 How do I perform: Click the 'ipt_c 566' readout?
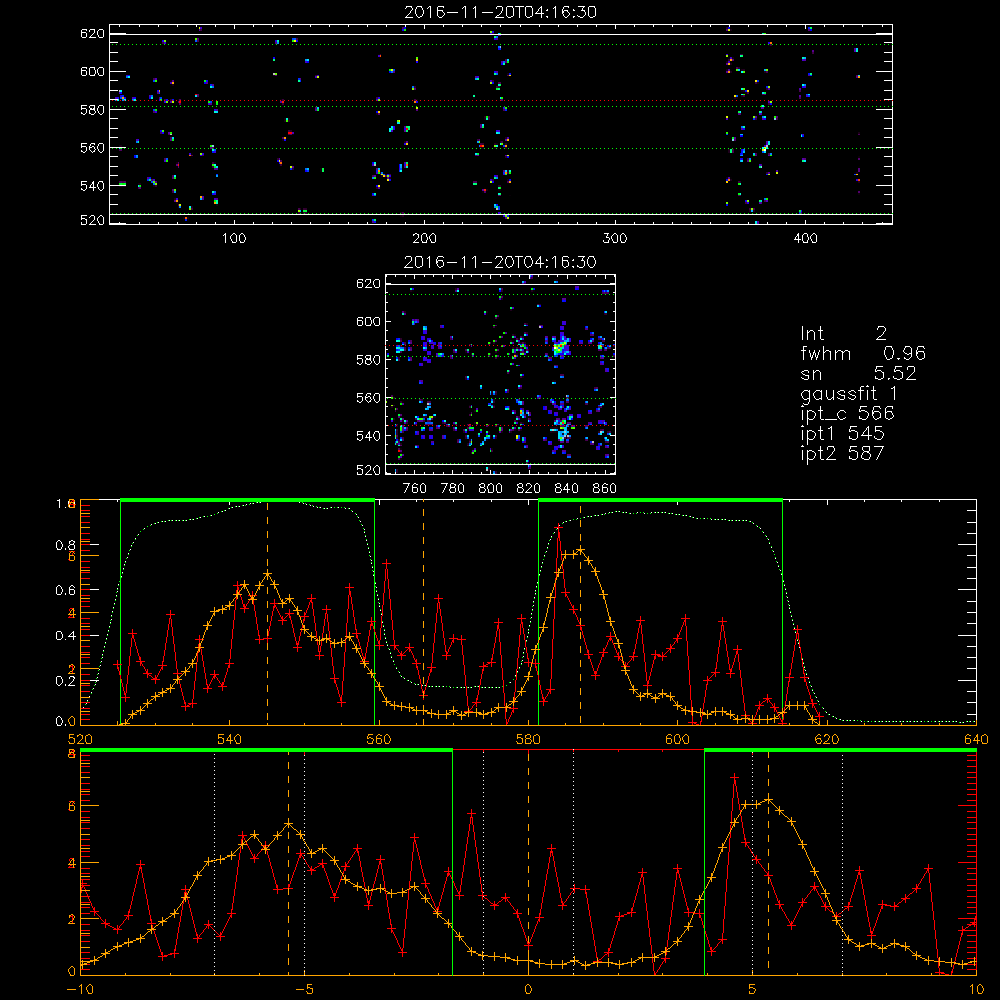tap(848, 414)
